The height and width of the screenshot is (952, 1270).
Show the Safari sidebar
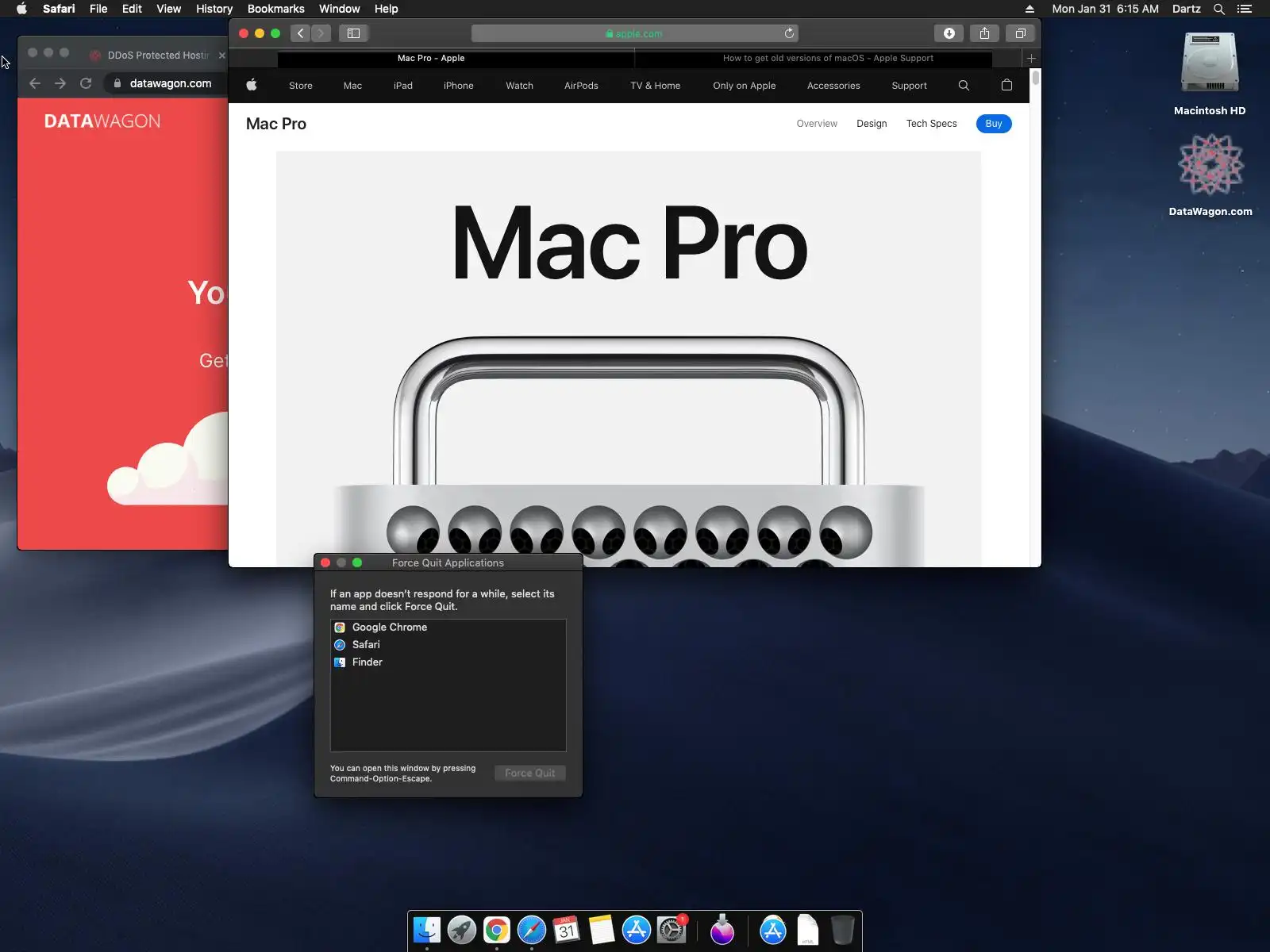[353, 33]
